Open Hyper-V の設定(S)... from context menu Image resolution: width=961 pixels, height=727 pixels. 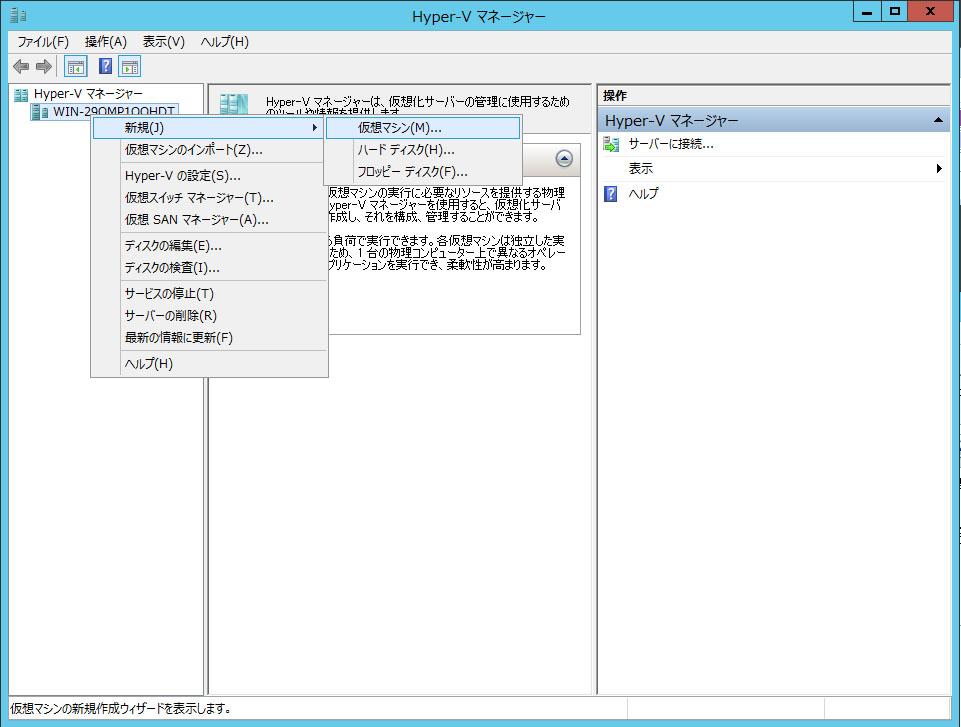[x=209, y=176]
